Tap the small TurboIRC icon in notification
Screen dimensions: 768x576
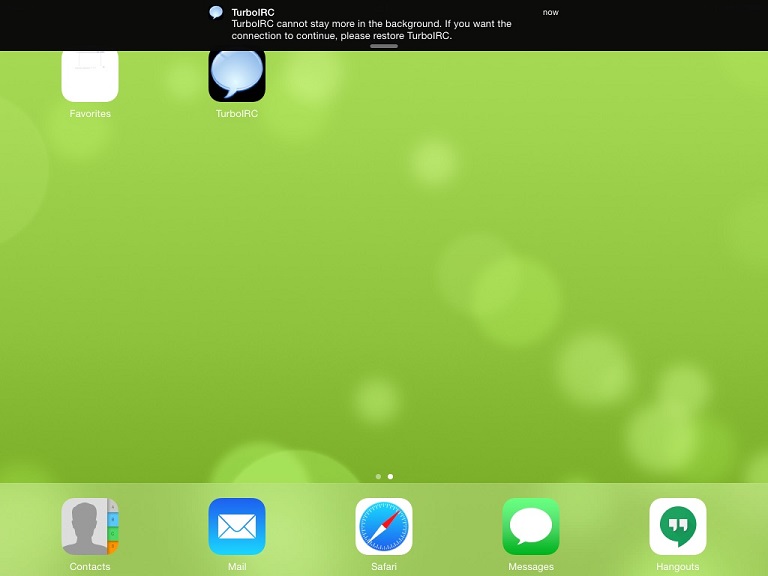[216, 12]
